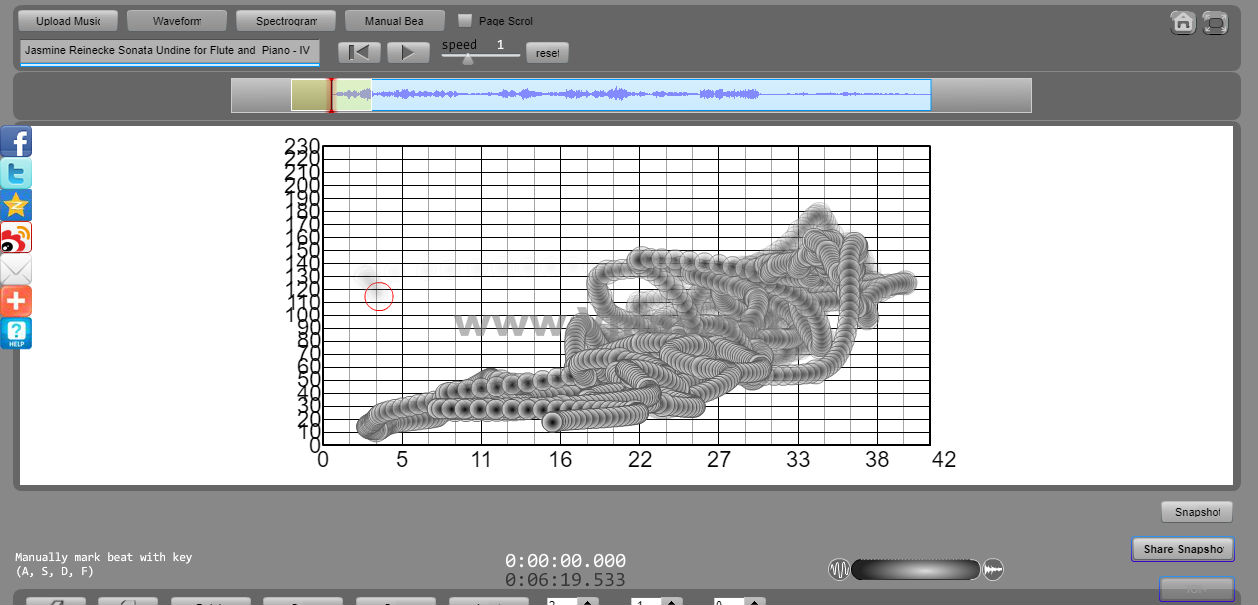Click the Share Snapshot button
The height and width of the screenshot is (605, 1258).
pos(1183,549)
